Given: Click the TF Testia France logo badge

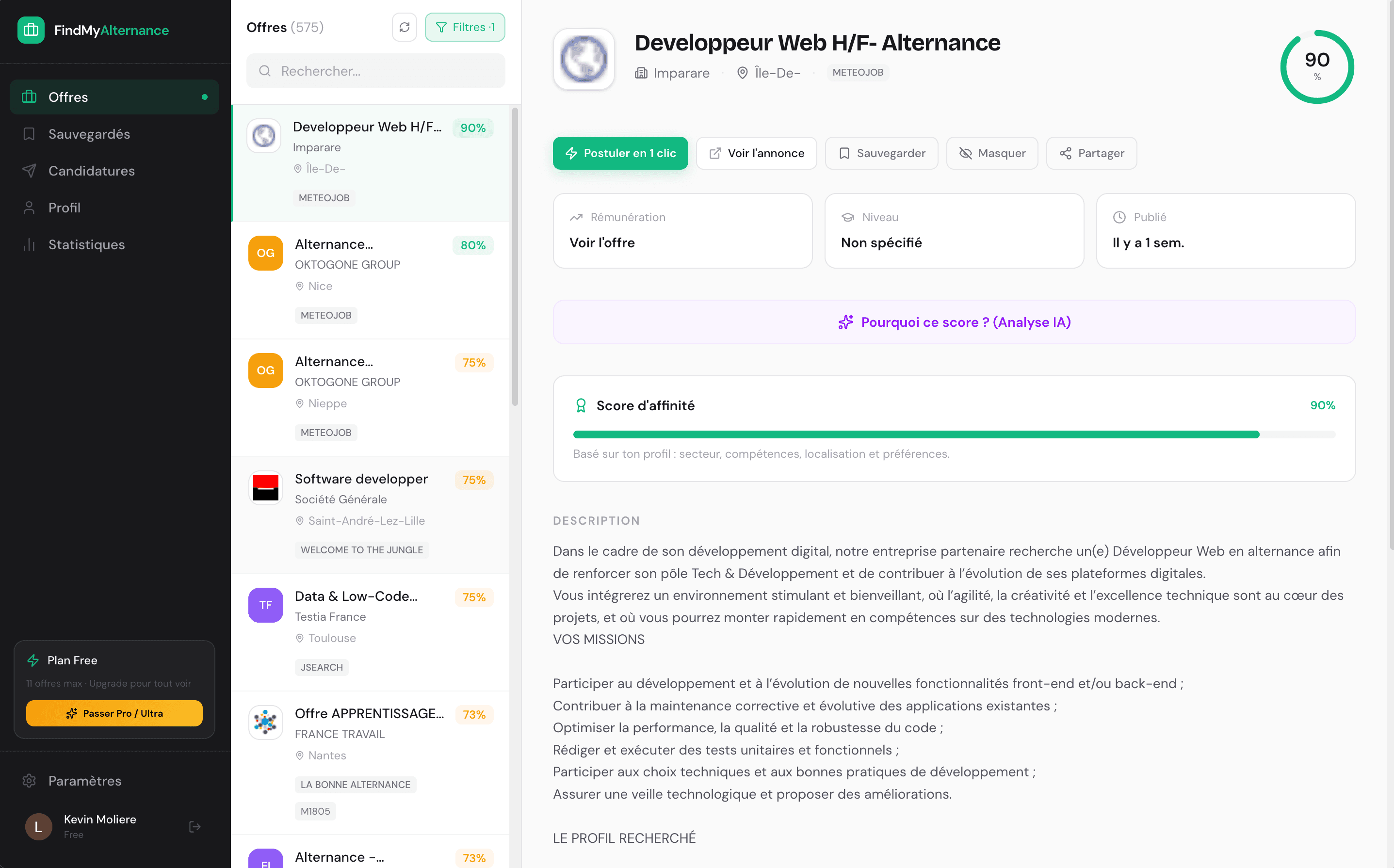Looking at the screenshot, I should tap(266, 605).
